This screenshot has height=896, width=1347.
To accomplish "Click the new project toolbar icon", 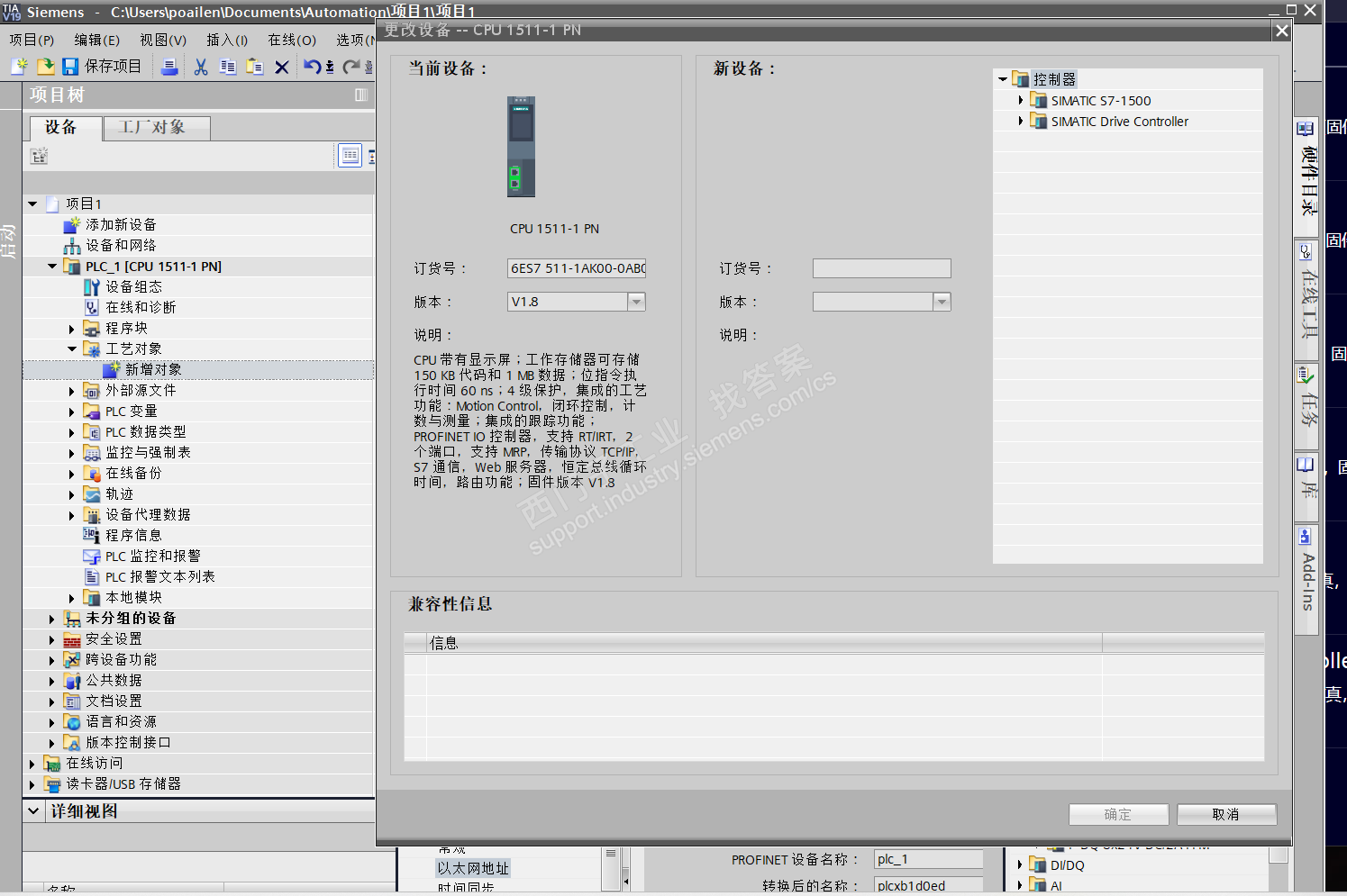I will pos(19,66).
